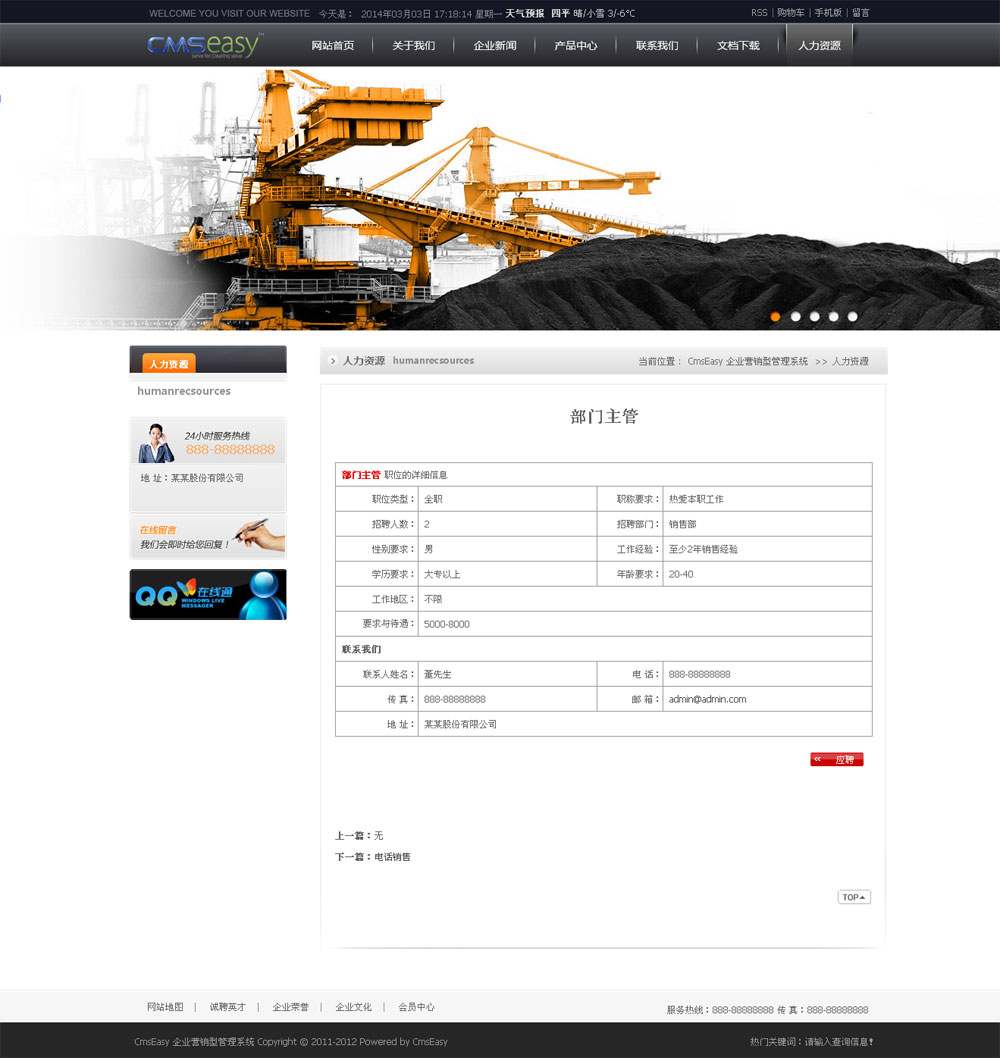Open next article 电话销售 link

click(392, 857)
